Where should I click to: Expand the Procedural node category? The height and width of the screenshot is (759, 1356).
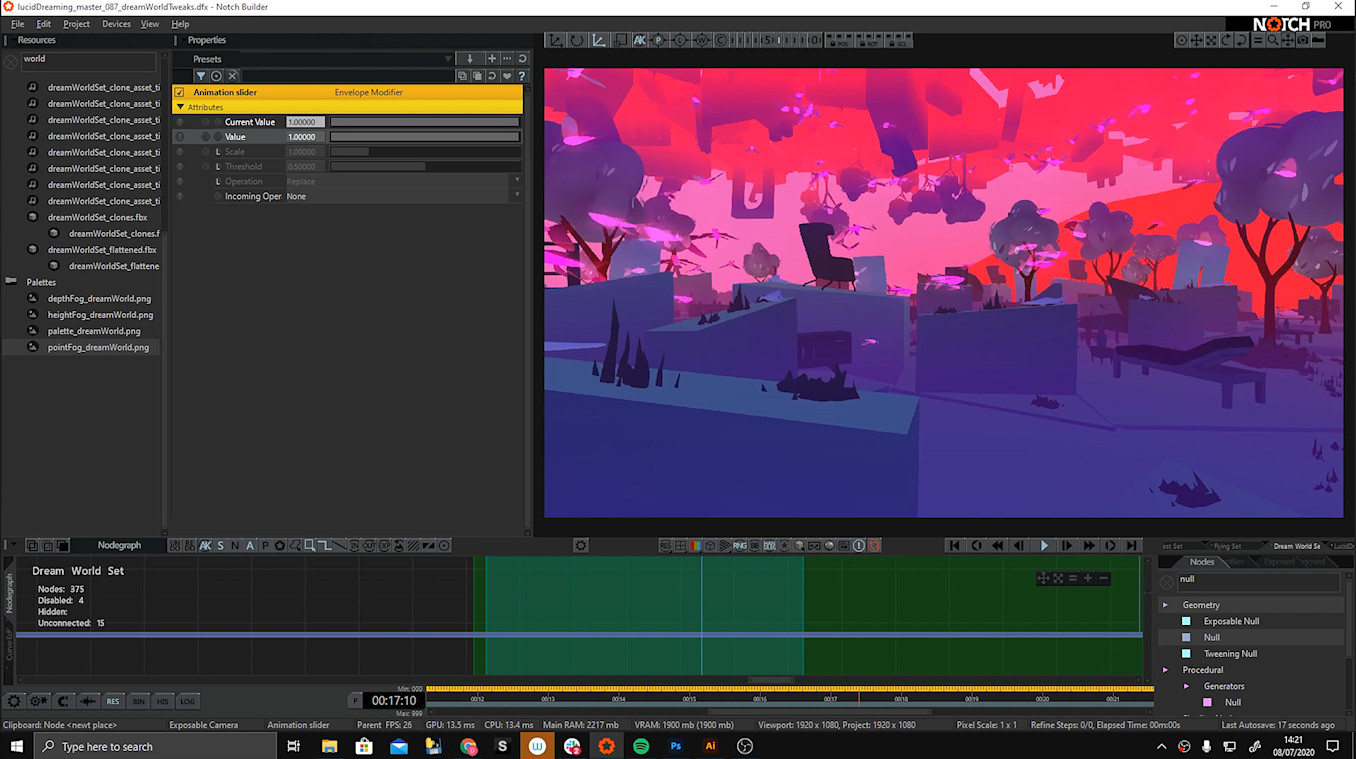pos(1165,670)
